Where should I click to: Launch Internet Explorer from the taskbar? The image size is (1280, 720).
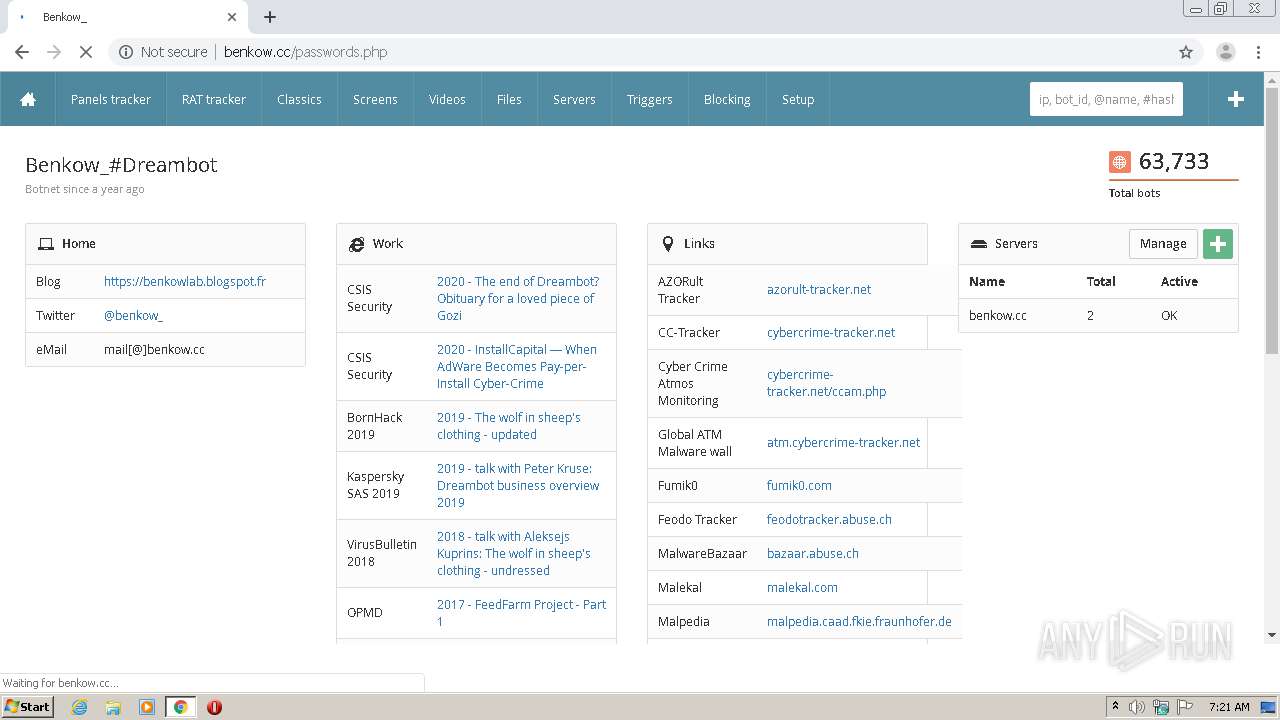tap(79, 707)
